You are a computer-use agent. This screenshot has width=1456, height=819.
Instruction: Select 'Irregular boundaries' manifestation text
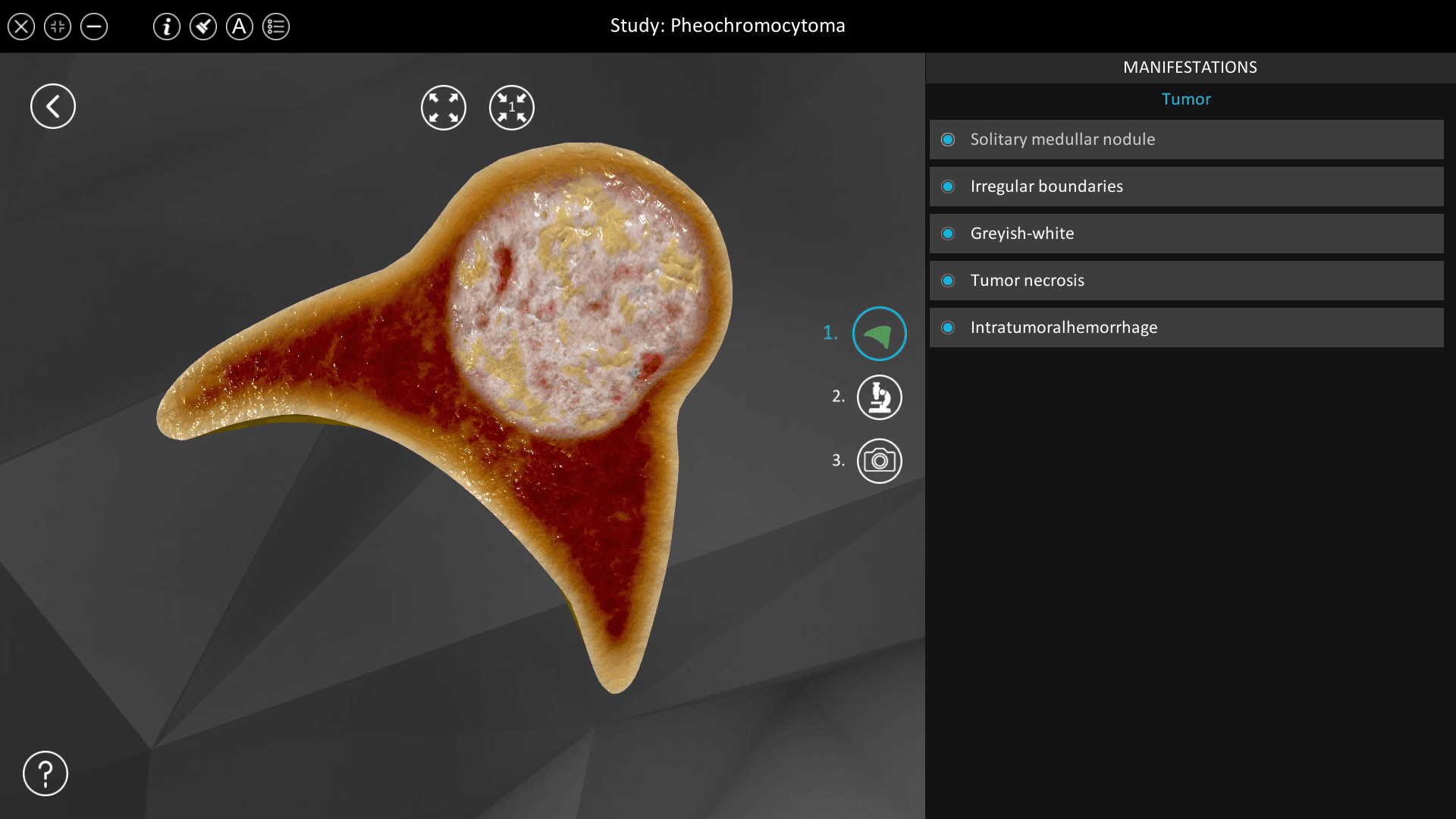1046,187
